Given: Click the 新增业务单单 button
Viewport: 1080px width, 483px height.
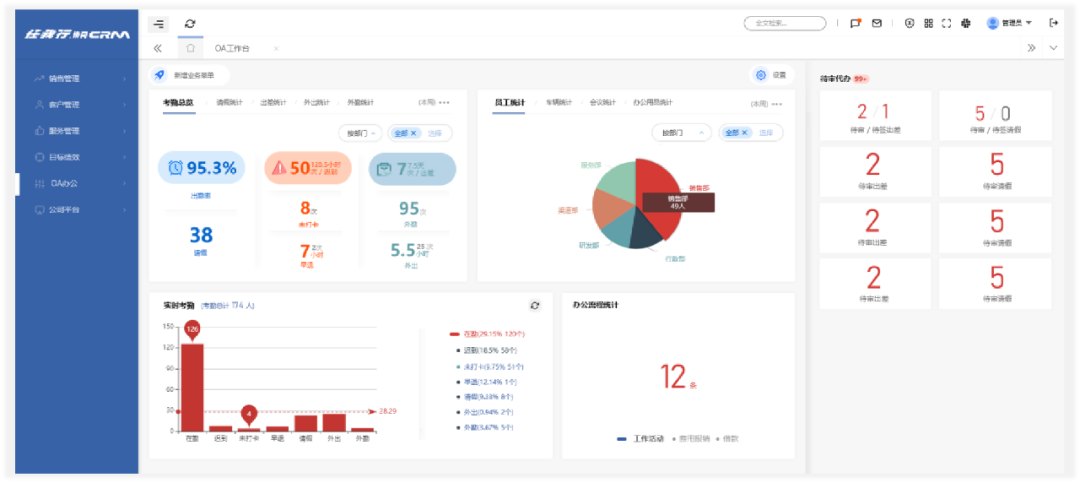Looking at the screenshot, I should click(189, 75).
